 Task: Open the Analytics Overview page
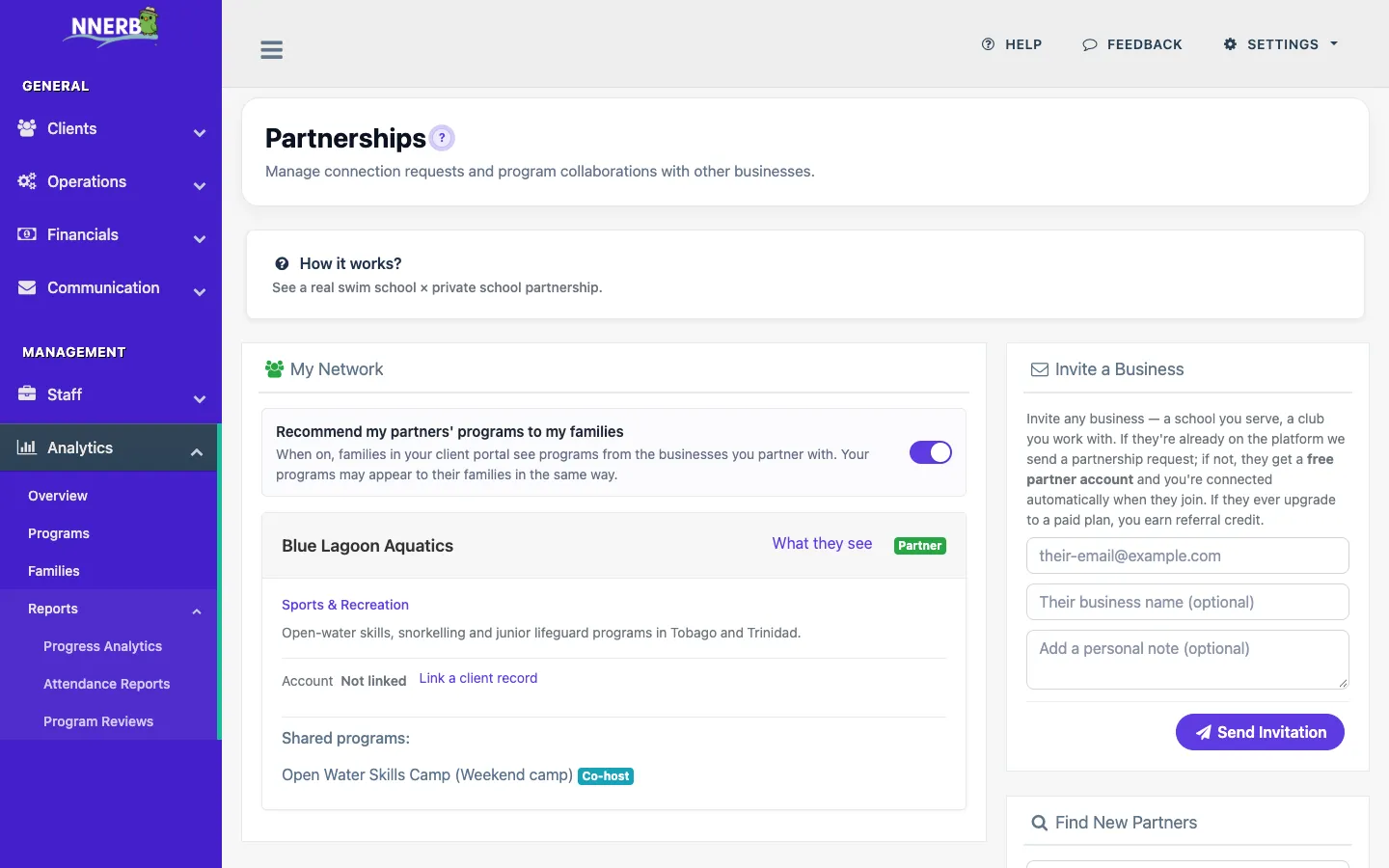(x=58, y=496)
